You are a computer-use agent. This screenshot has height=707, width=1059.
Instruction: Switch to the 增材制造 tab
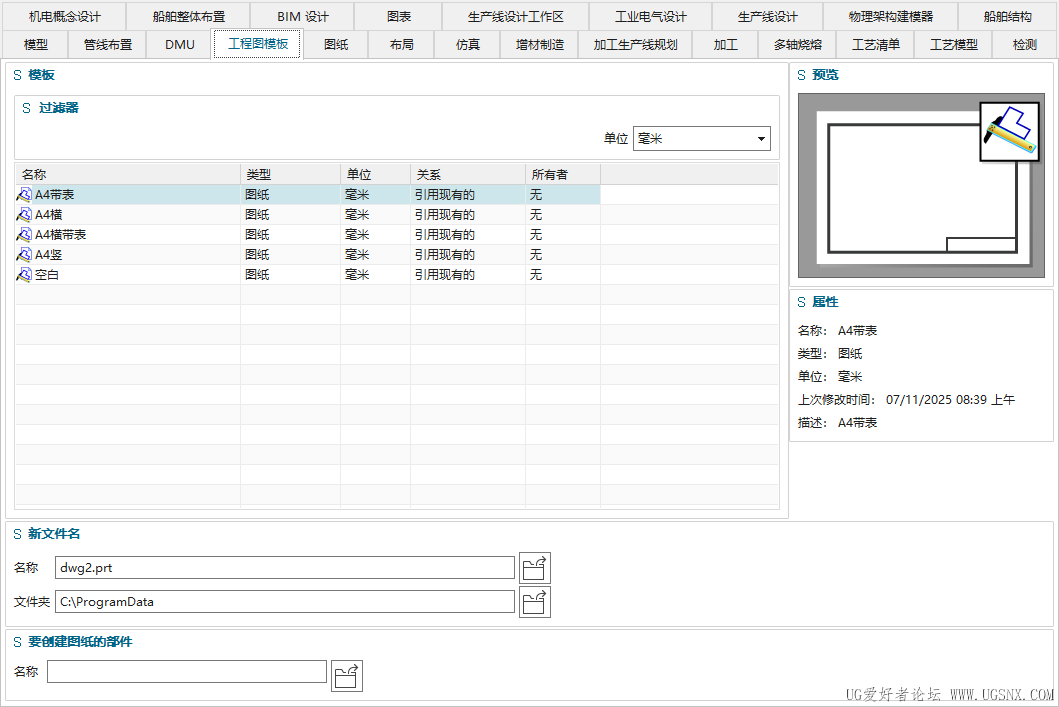(x=539, y=45)
